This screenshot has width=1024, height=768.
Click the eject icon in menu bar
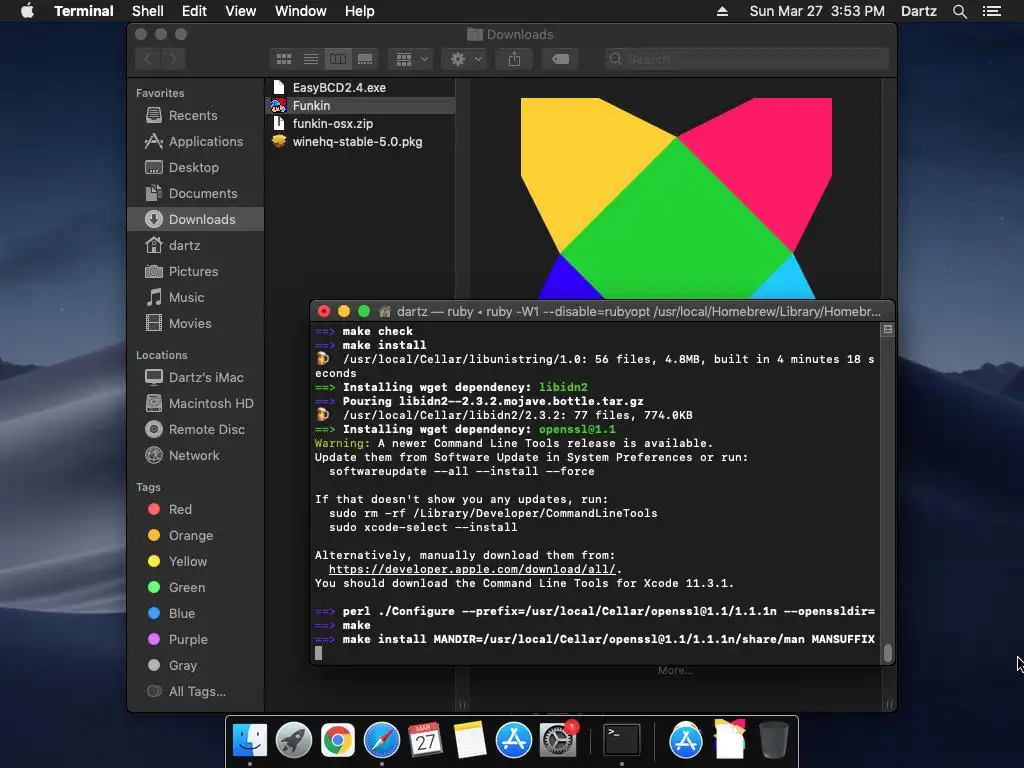tap(722, 11)
